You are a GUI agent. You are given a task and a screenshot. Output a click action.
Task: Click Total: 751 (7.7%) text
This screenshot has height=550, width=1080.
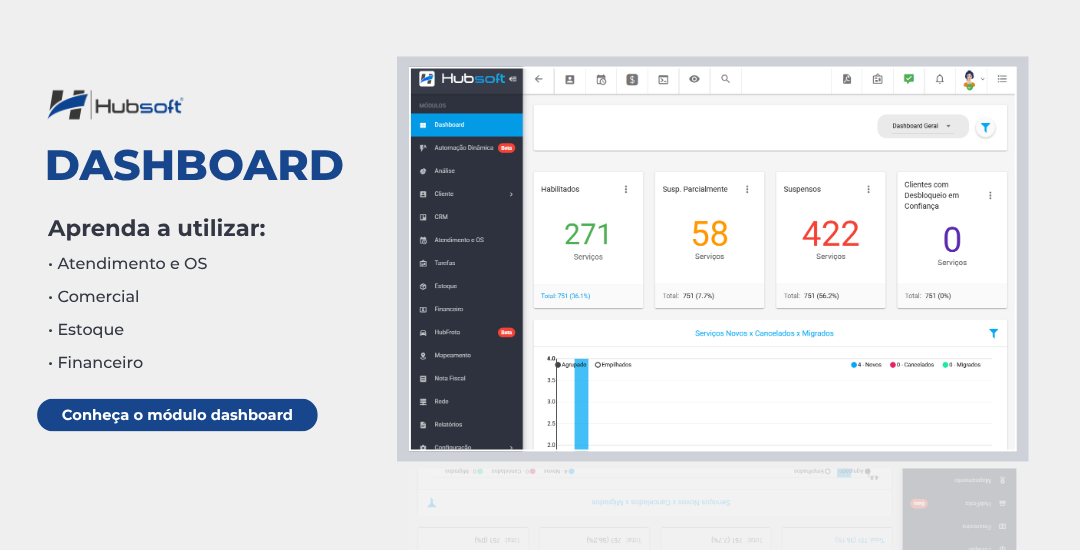click(x=688, y=296)
